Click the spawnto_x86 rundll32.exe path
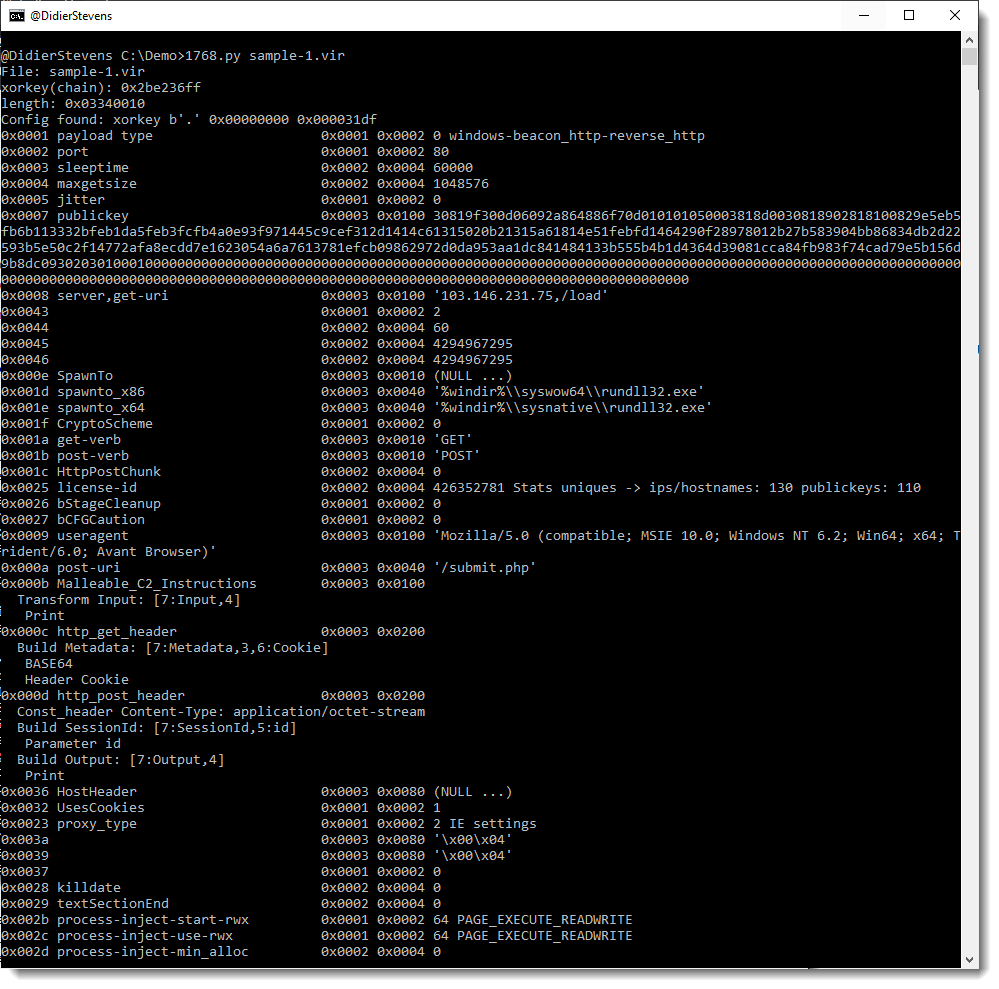 572,392
